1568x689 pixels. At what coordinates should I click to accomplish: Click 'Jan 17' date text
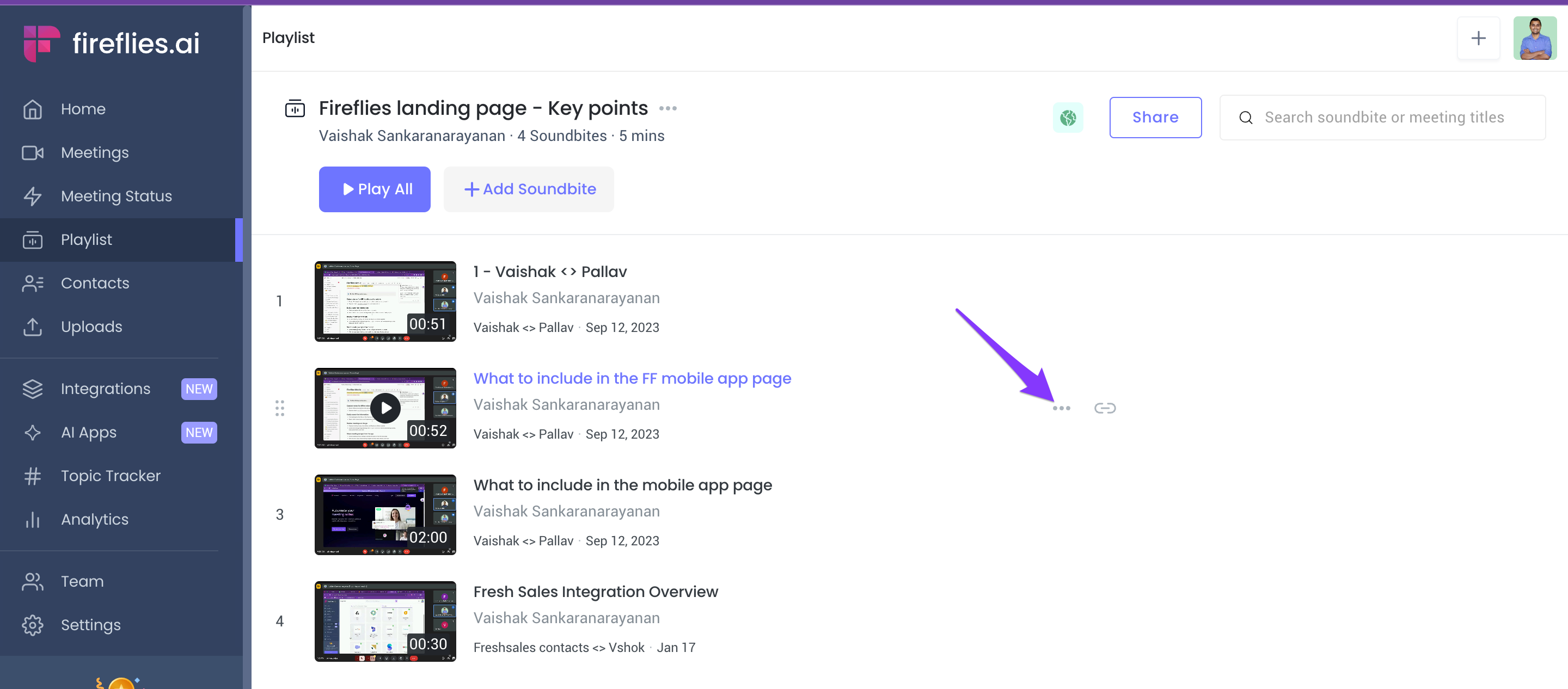coord(675,648)
